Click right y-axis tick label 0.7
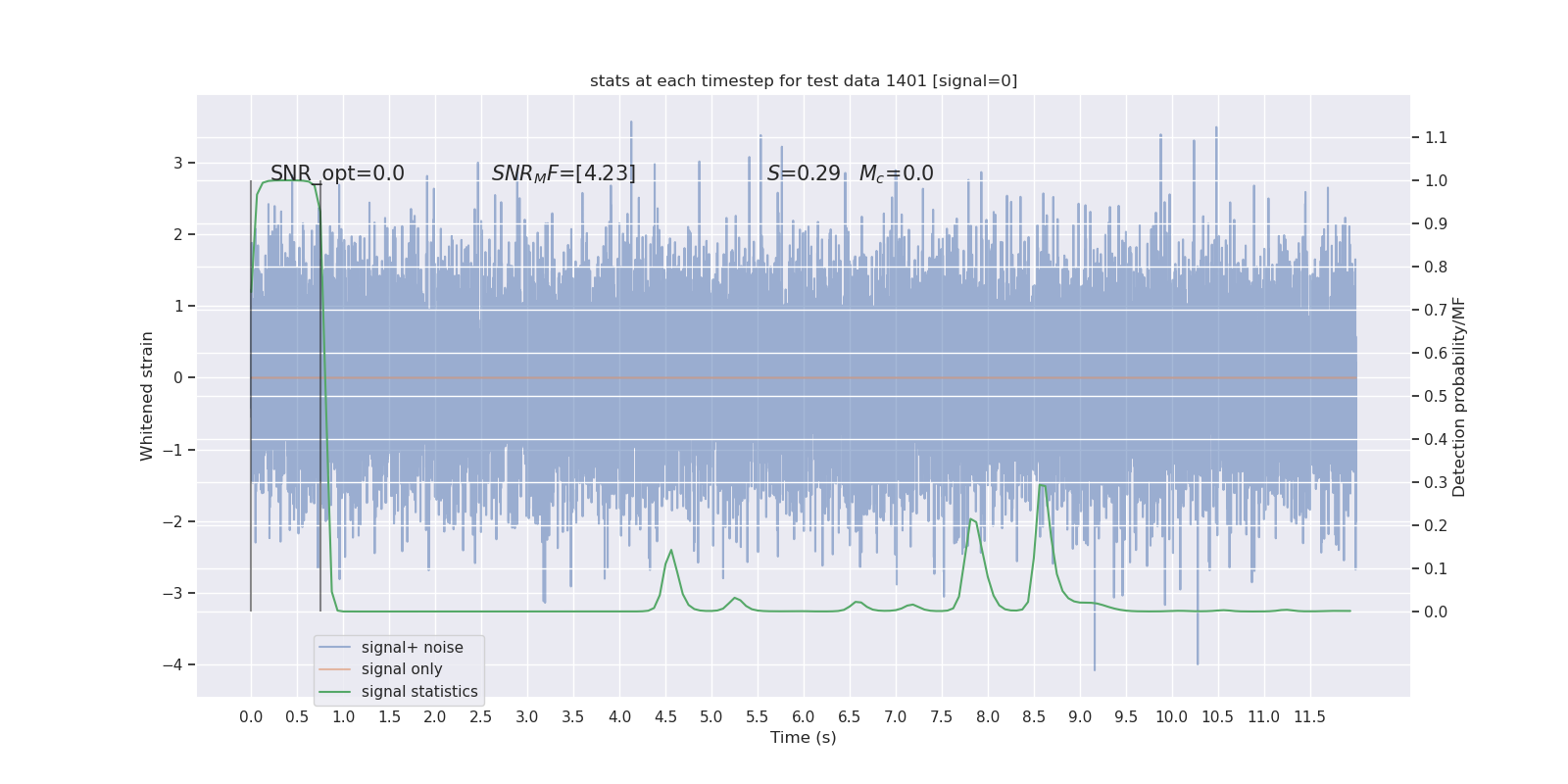The height and width of the screenshot is (784, 1568). click(x=1436, y=310)
